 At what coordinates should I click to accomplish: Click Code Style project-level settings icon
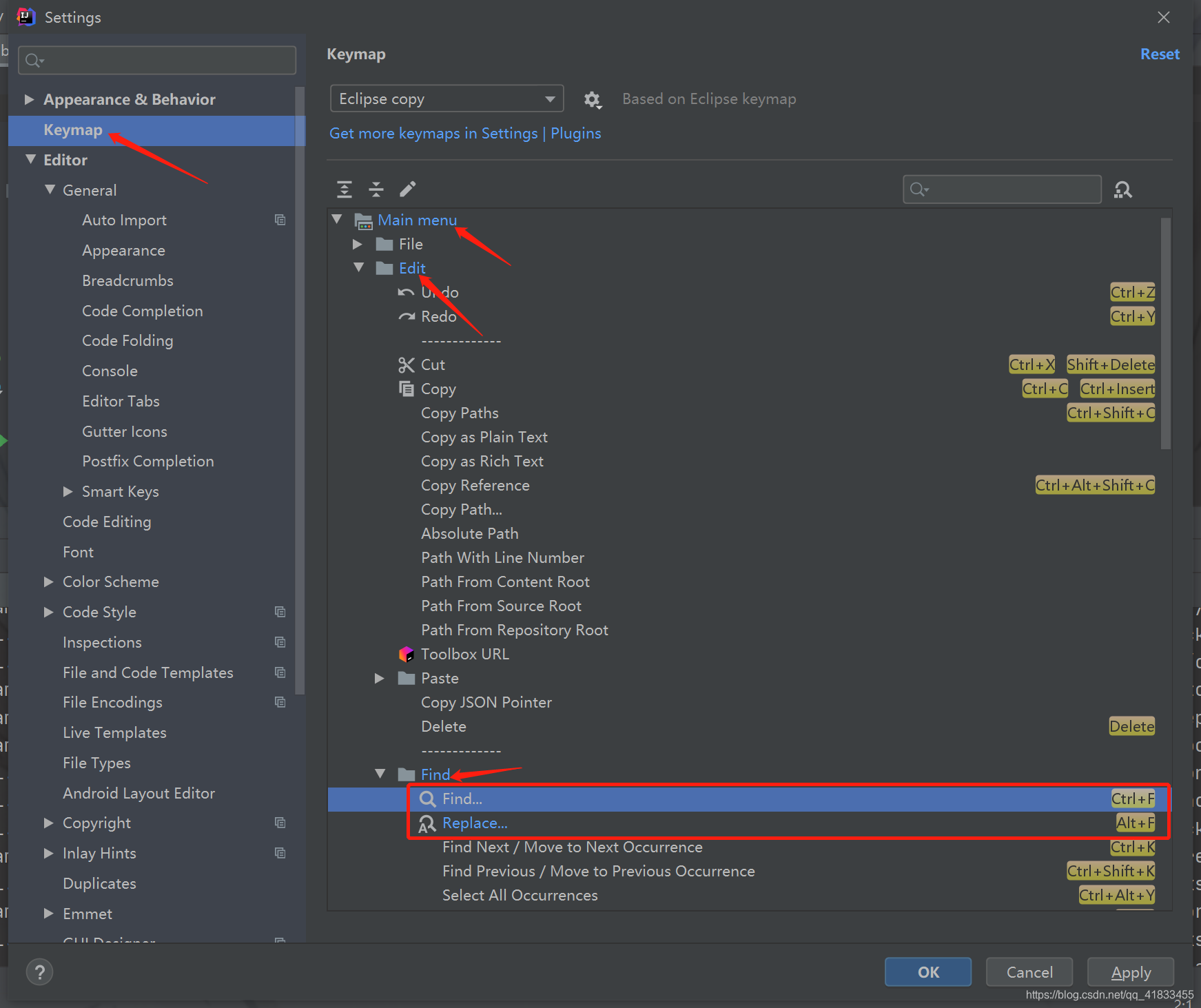280,612
